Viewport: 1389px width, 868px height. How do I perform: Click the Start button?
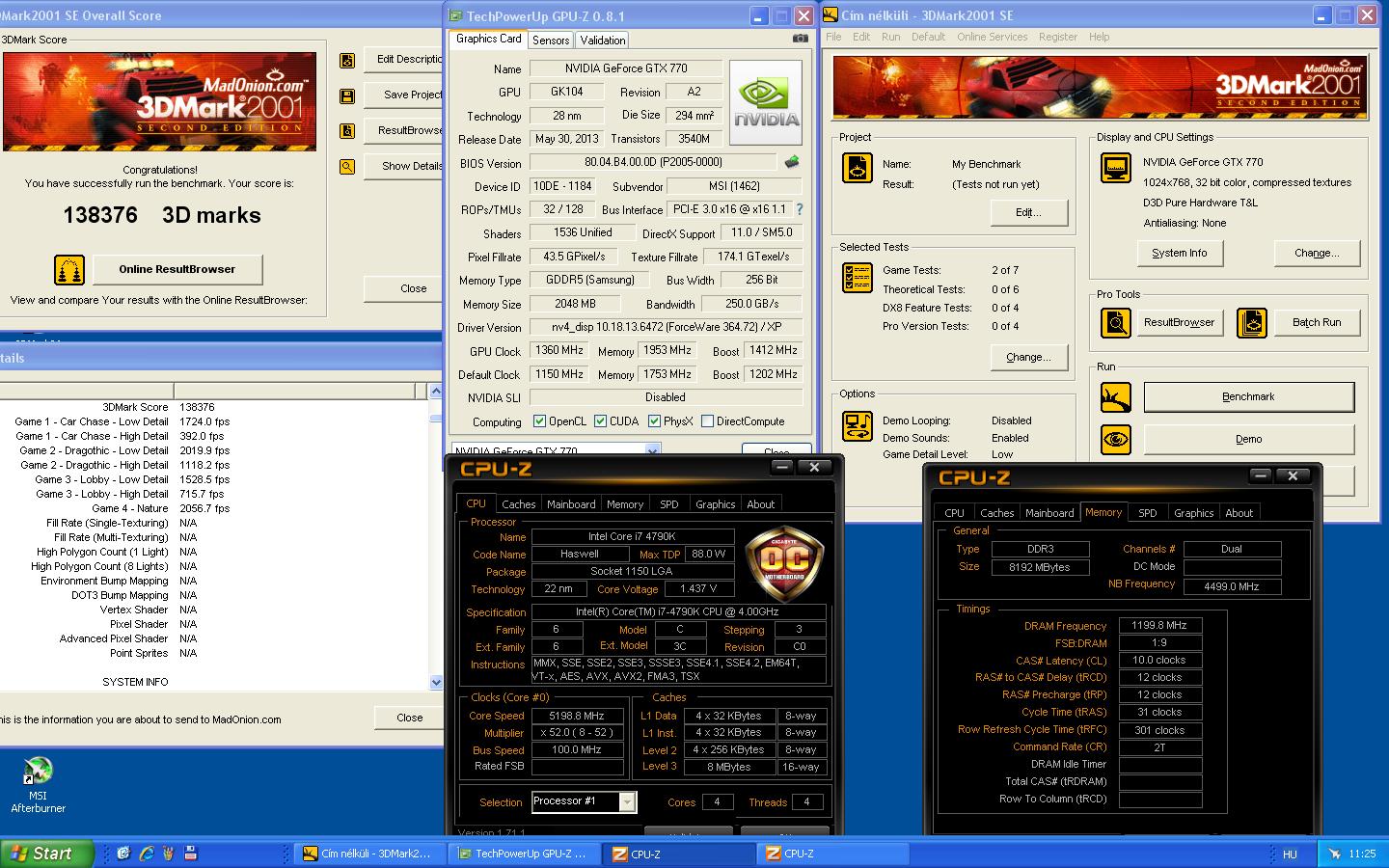[47, 854]
